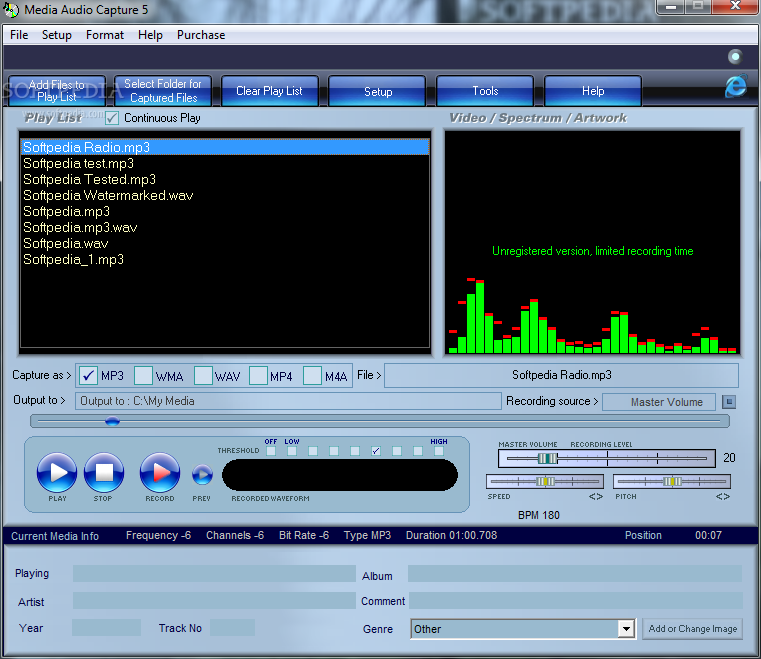Click the Speed slider handle
The image size is (761, 659).
tap(545, 481)
